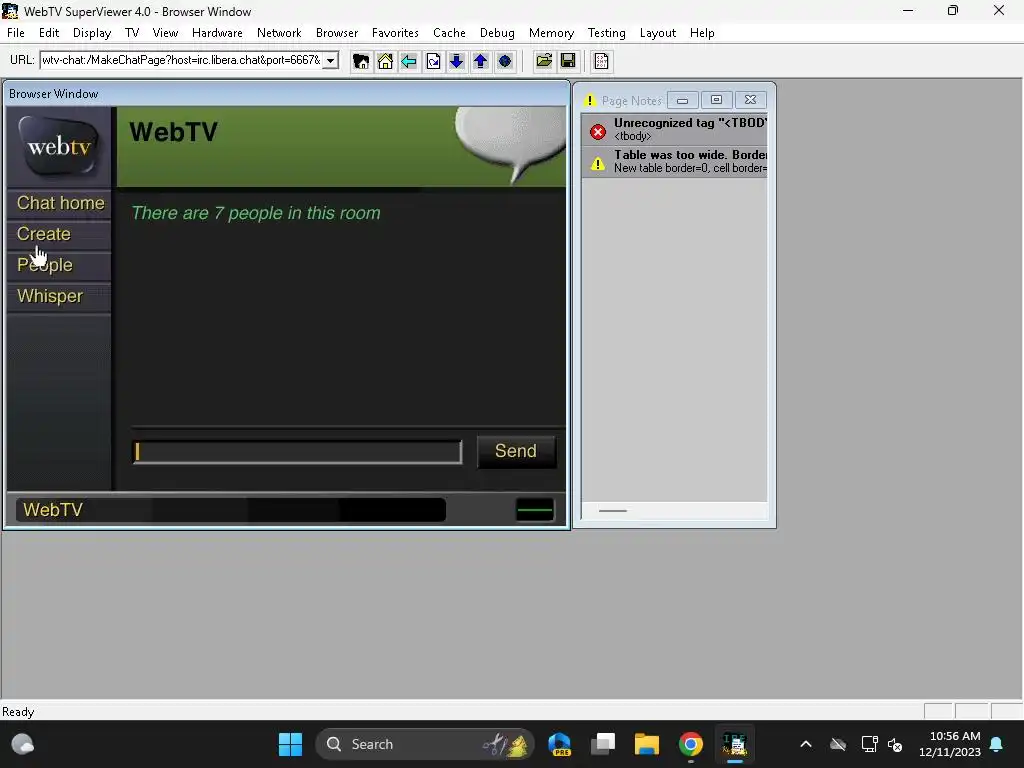The image size is (1024, 768).
Task: Open the Browser menu
Action: pos(337,33)
